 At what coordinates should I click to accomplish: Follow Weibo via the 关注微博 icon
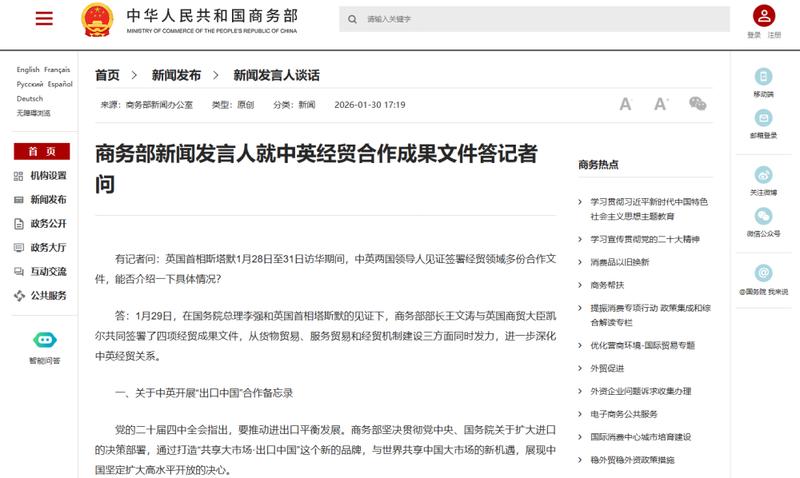point(763,175)
